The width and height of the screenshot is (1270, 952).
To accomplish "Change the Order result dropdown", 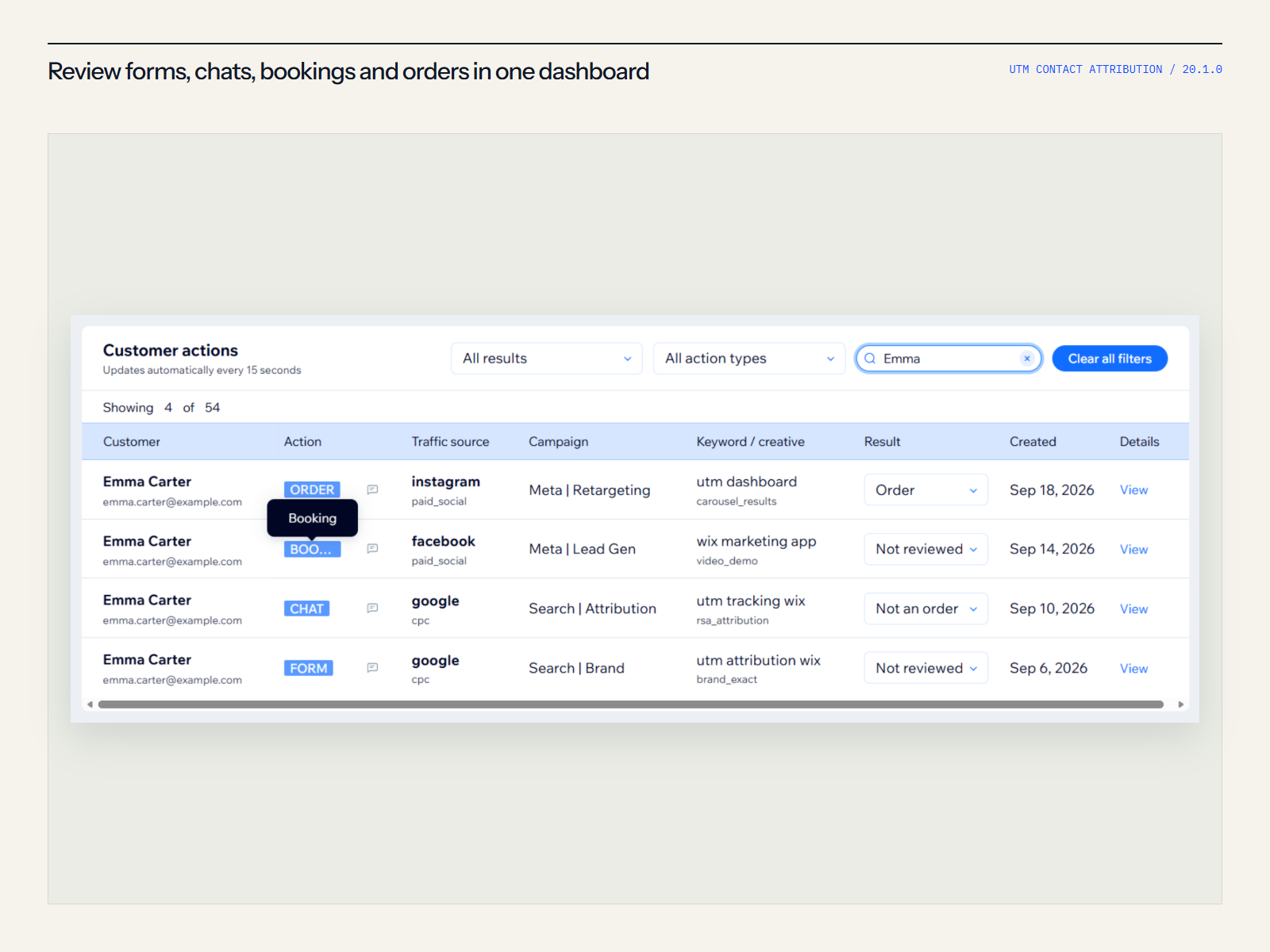I will (x=926, y=490).
